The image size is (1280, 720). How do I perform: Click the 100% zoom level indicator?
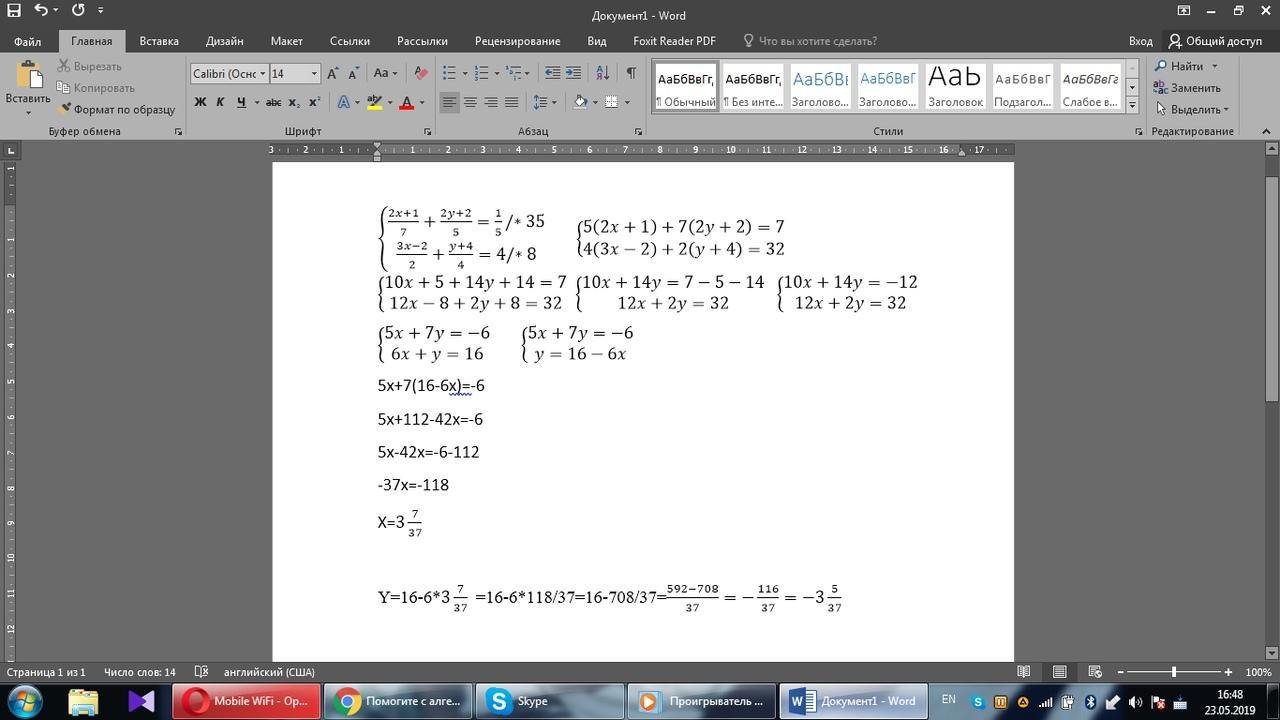[1258, 672]
